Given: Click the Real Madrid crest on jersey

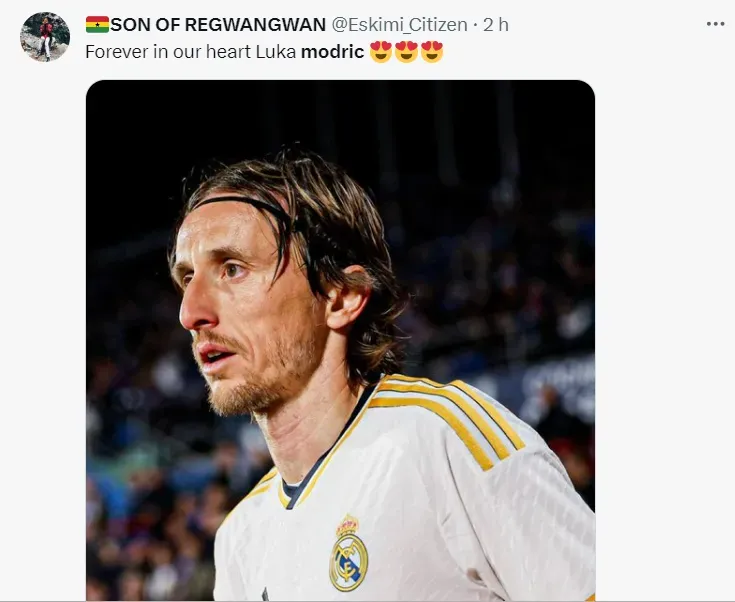Looking at the screenshot, I should pos(348,554).
